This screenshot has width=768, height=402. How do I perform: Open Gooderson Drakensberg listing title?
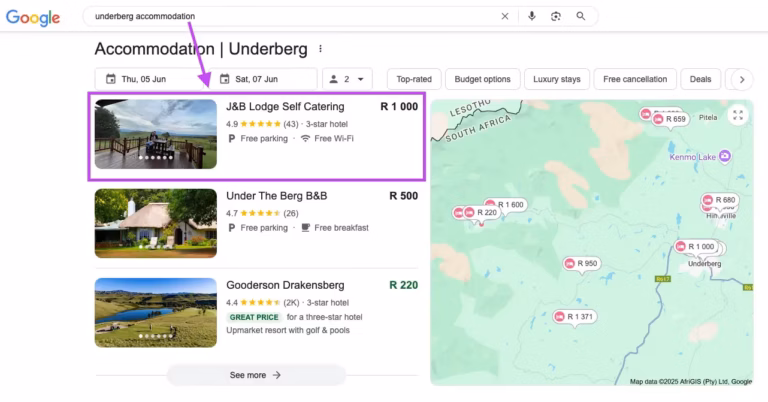pyautogui.click(x=285, y=285)
